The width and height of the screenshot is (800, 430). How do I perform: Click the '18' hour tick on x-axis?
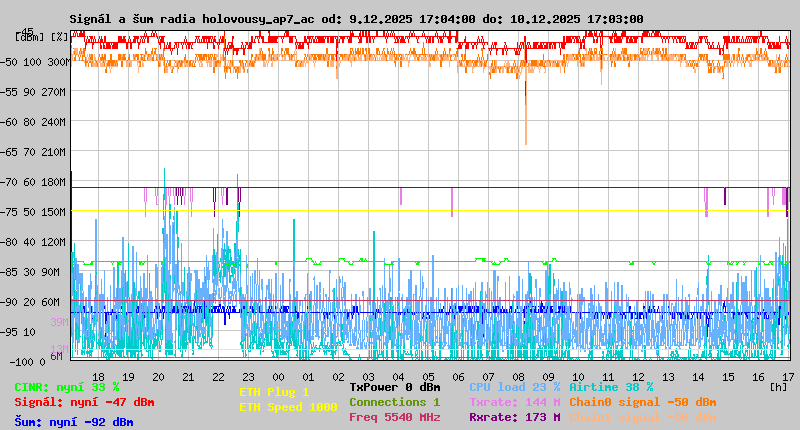98,377
